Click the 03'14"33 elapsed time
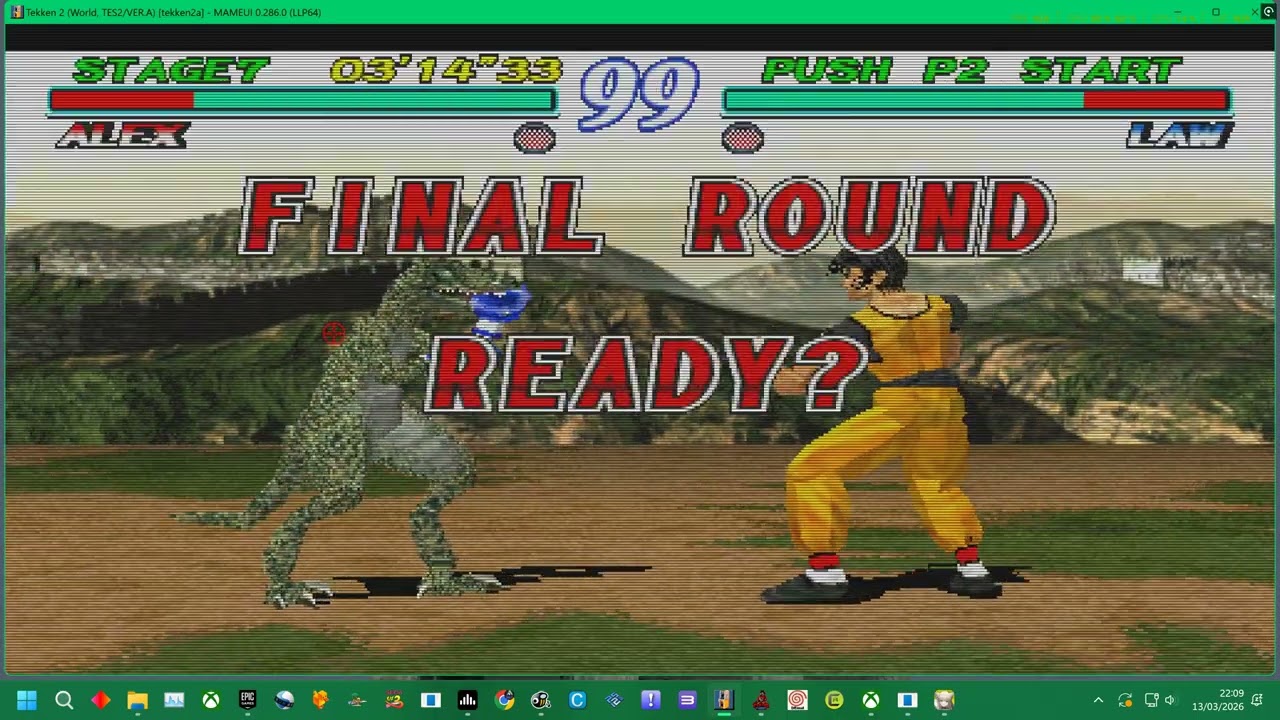The image size is (1280, 720). click(x=446, y=70)
